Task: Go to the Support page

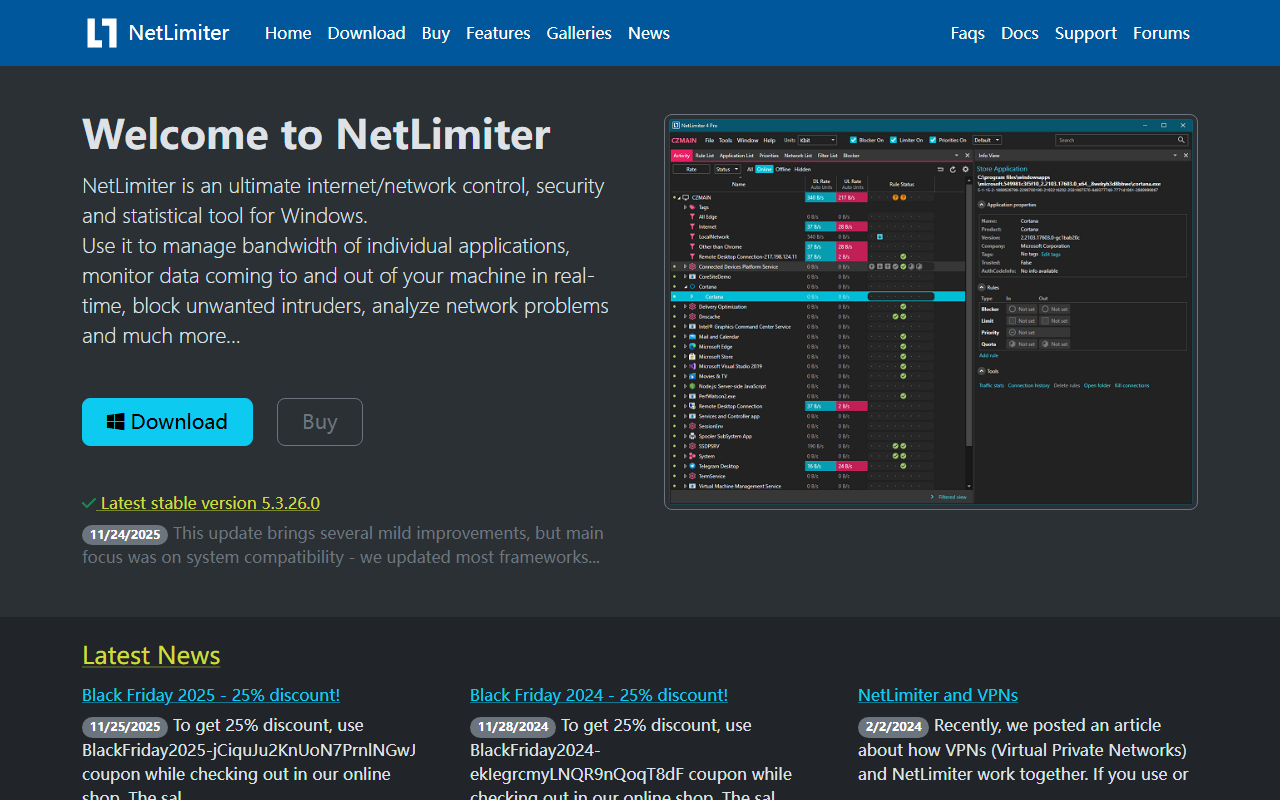Action: [1086, 33]
